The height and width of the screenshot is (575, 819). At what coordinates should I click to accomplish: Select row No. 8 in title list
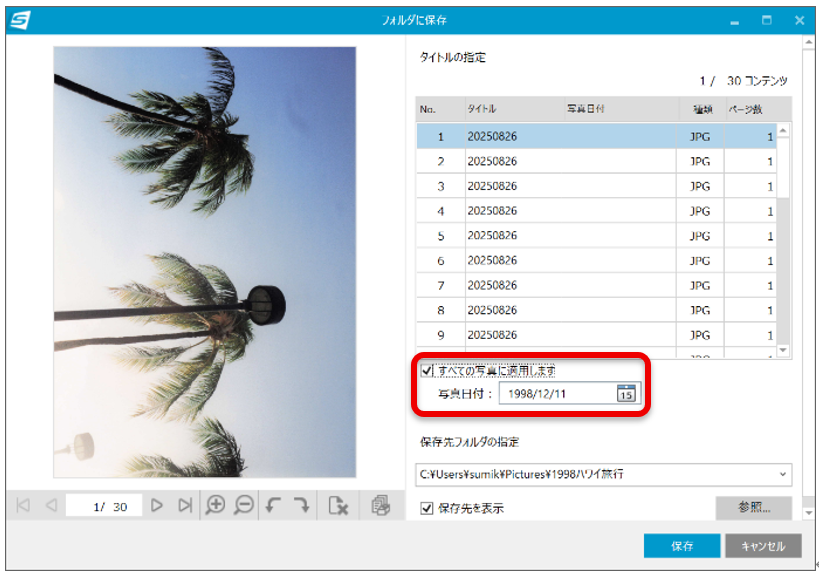(596, 310)
